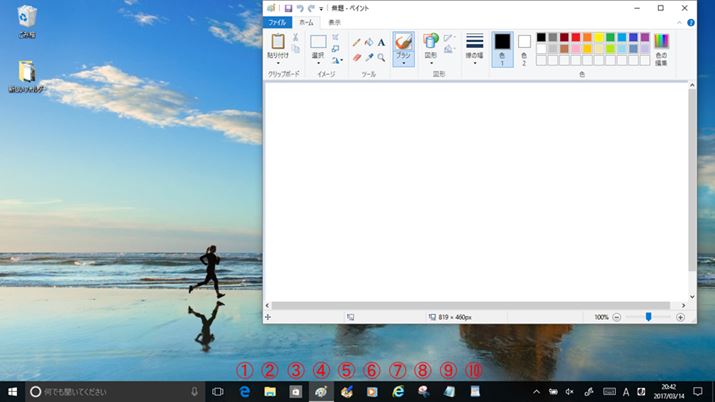
Task: Click the zoom in plus button
Action: pyautogui.click(x=681, y=317)
